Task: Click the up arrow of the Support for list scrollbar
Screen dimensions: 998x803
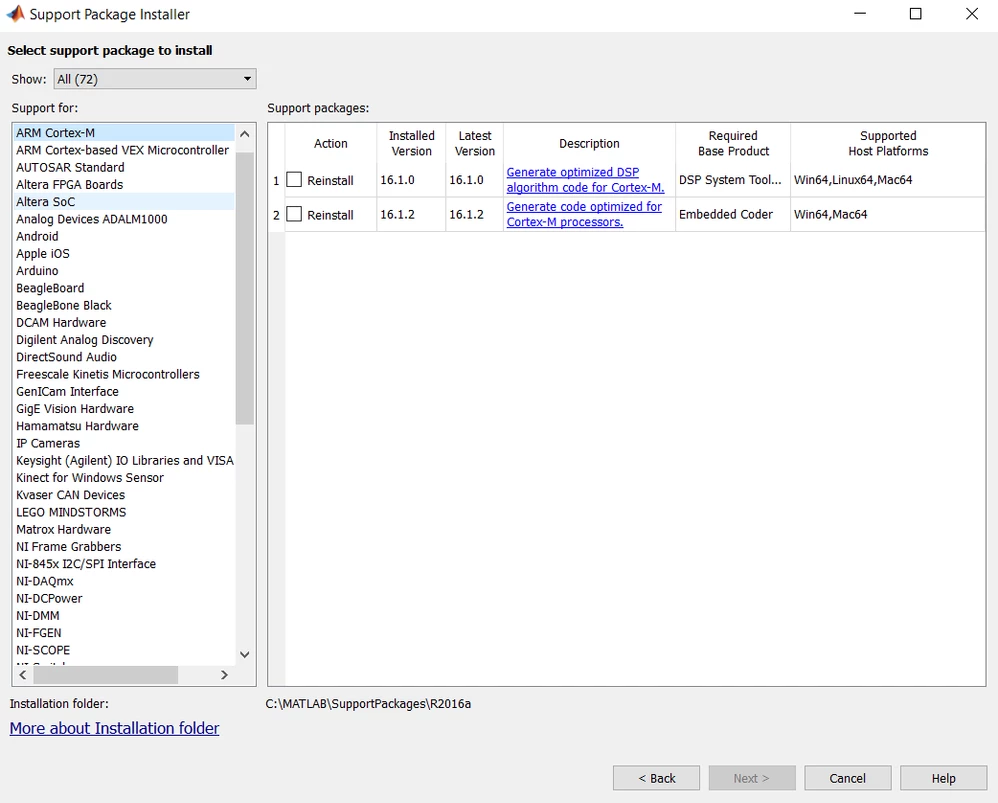Action: click(244, 134)
